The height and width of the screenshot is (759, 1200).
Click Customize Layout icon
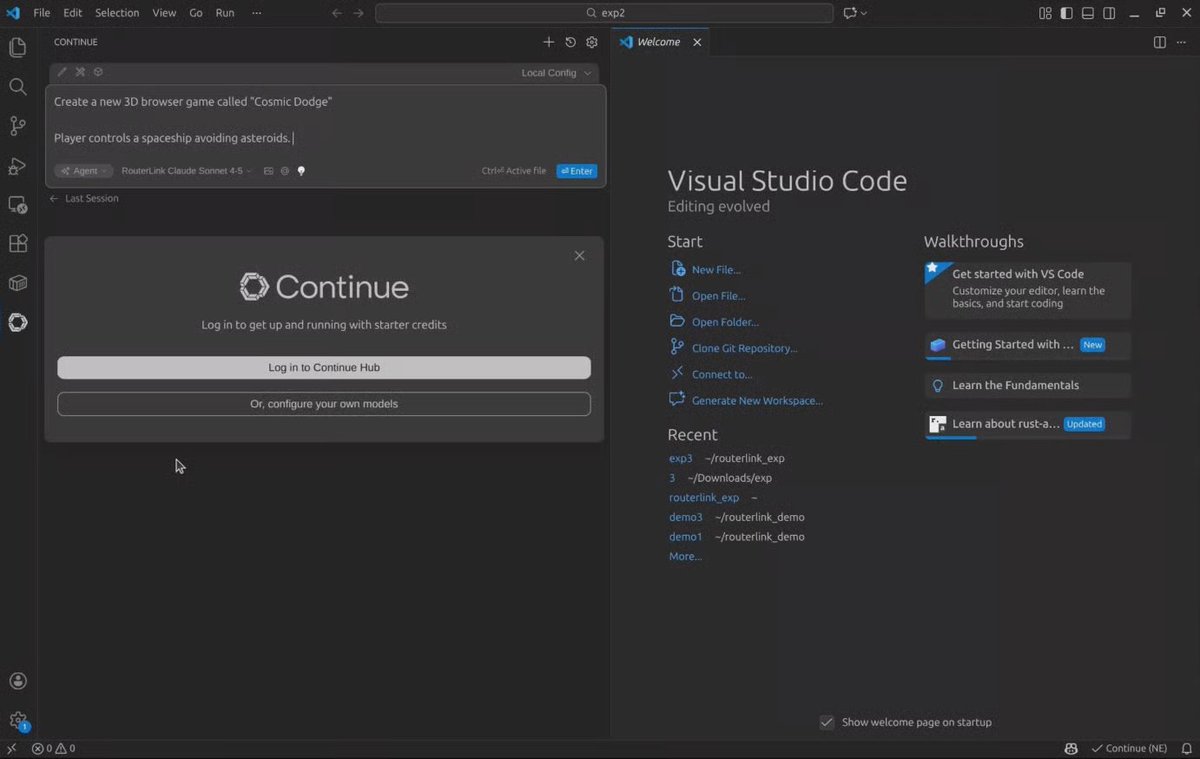pos(1045,13)
